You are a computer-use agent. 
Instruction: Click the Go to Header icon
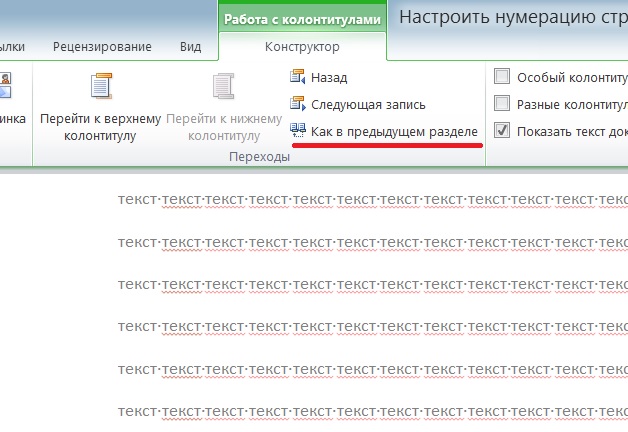(x=101, y=86)
